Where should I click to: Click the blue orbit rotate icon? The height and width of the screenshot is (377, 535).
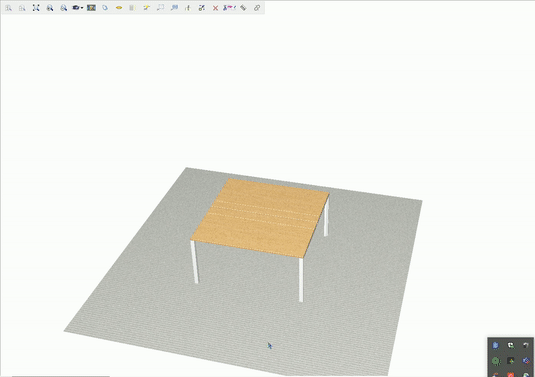(x=105, y=8)
